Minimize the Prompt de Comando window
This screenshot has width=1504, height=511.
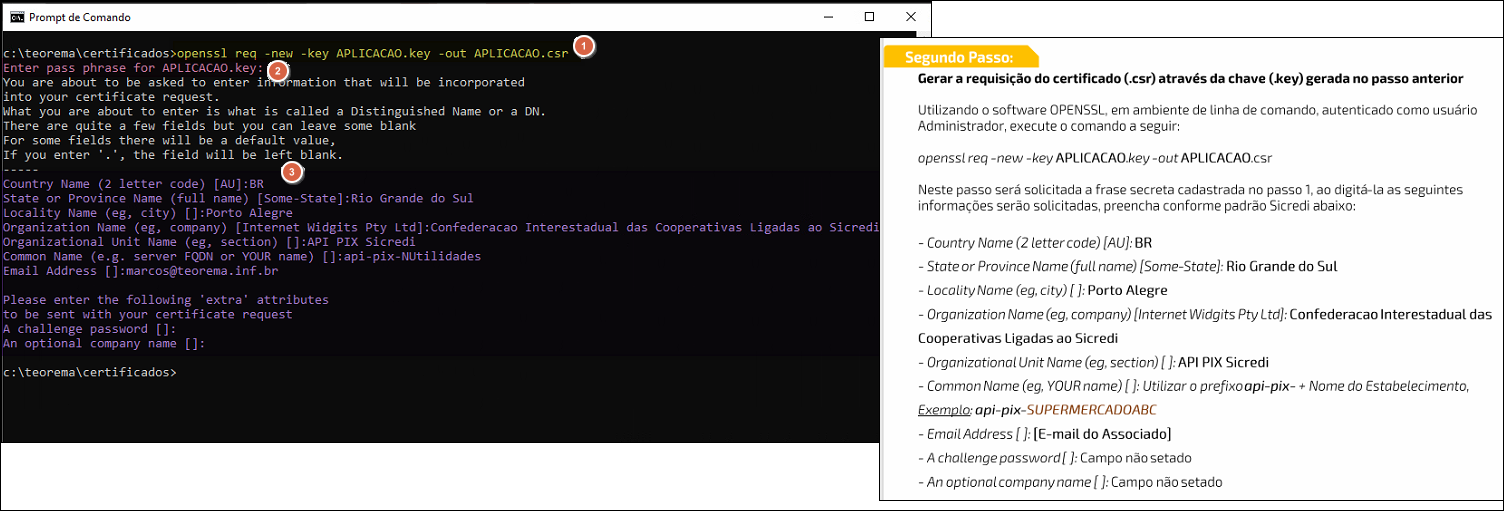(828, 17)
